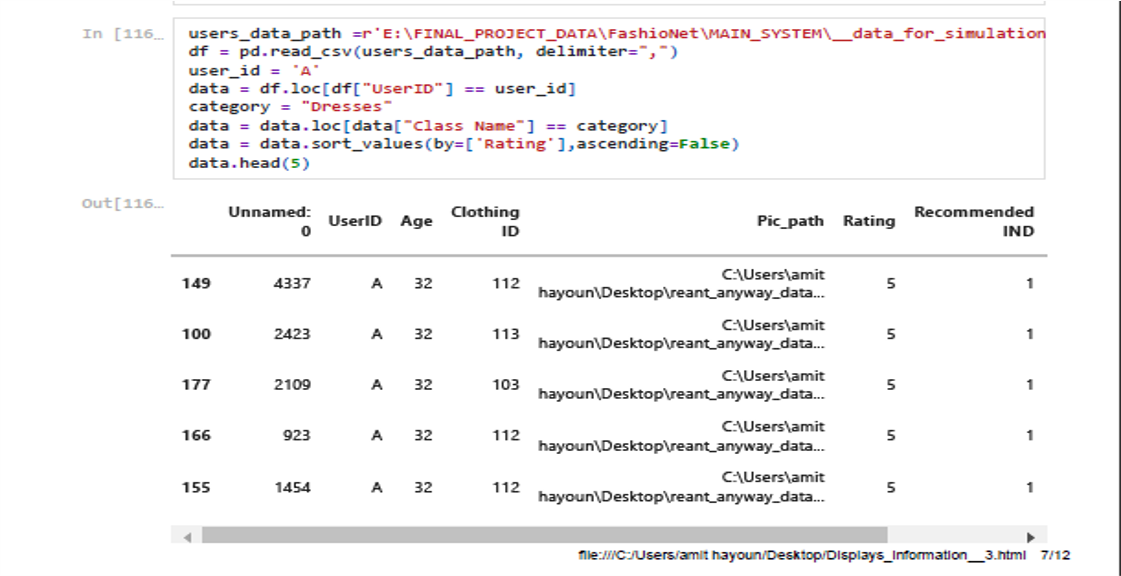Image resolution: width=1121 pixels, height=576 pixels.
Task: Click the 7/12 page number
Action: tap(1056, 555)
